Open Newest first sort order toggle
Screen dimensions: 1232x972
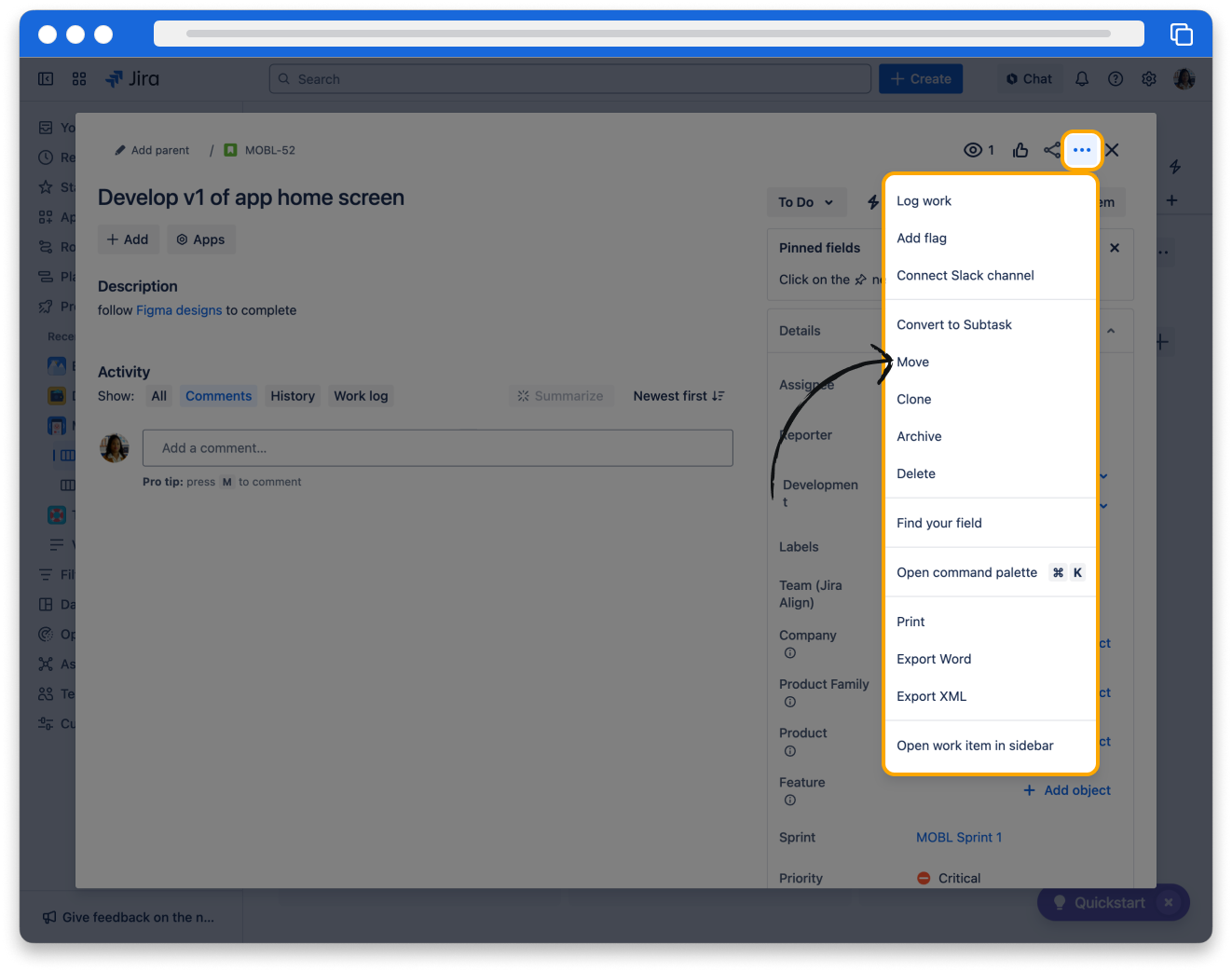pyautogui.click(x=678, y=396)
